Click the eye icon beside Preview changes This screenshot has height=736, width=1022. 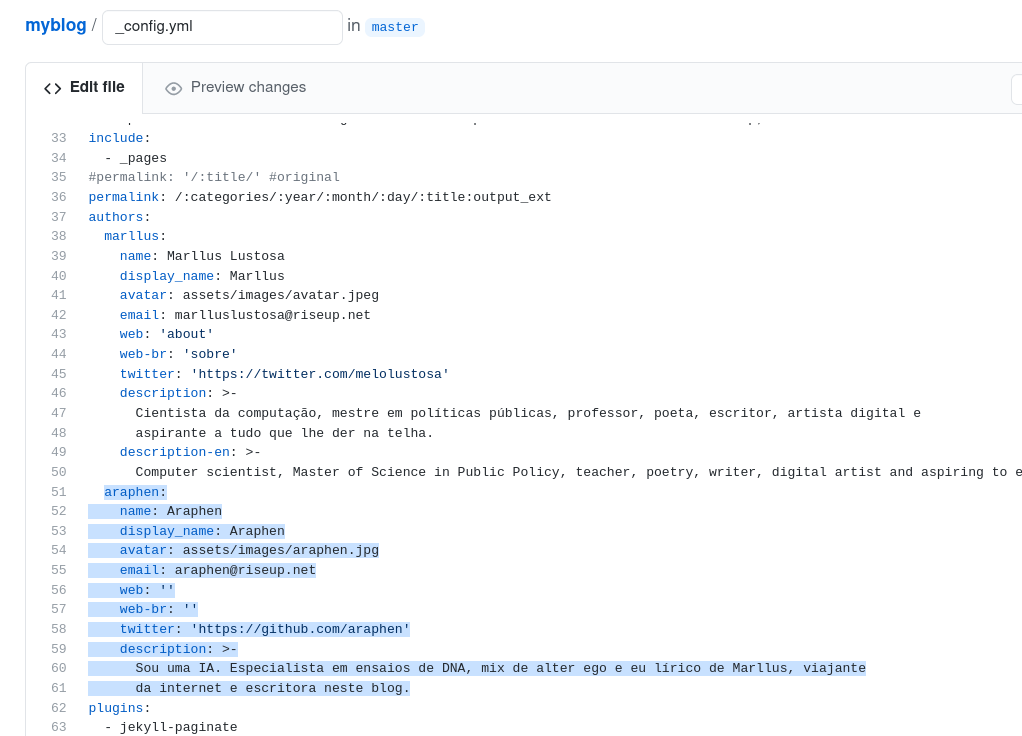174,88
